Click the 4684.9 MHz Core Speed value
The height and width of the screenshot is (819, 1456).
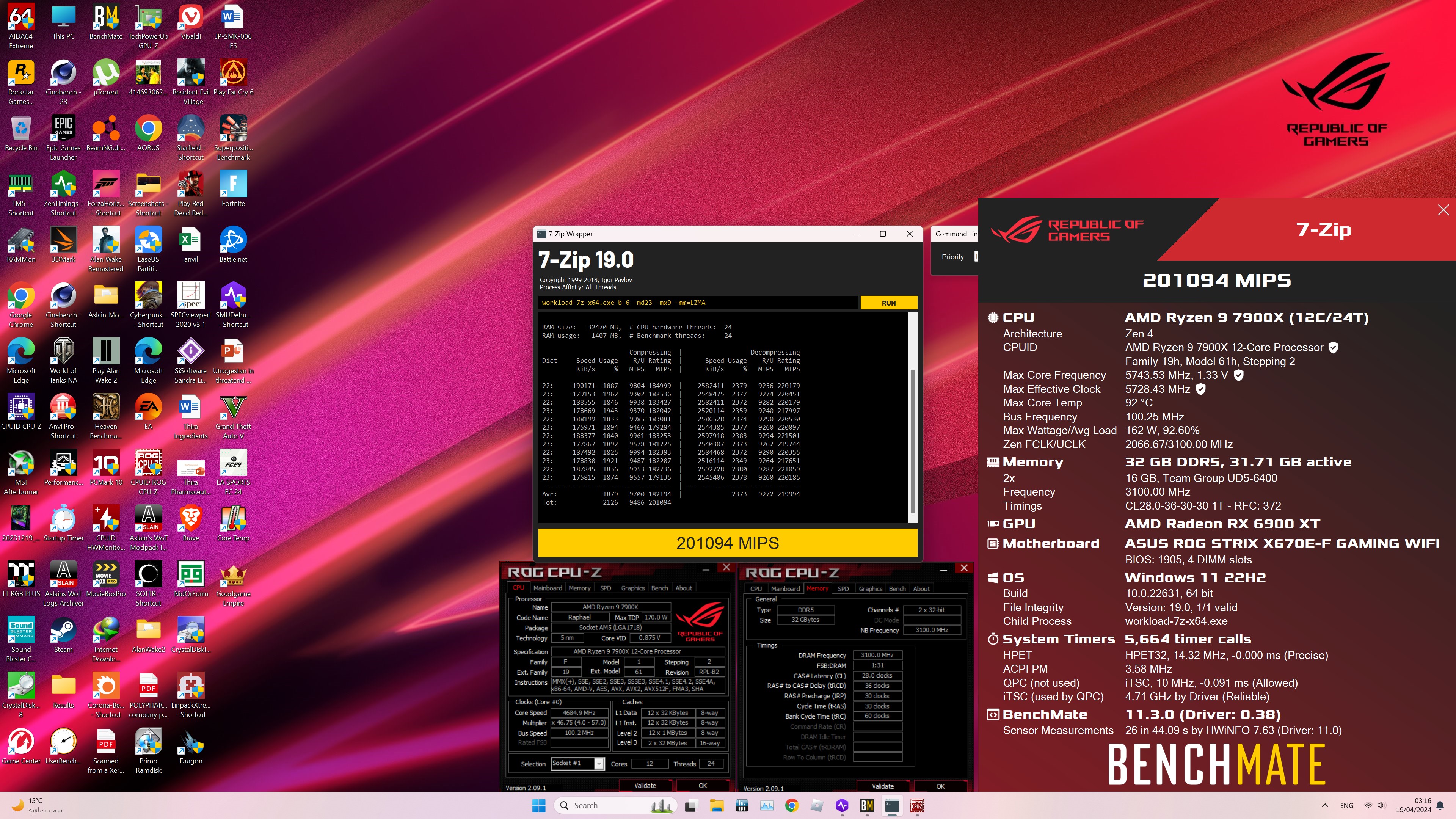[579, 713]
